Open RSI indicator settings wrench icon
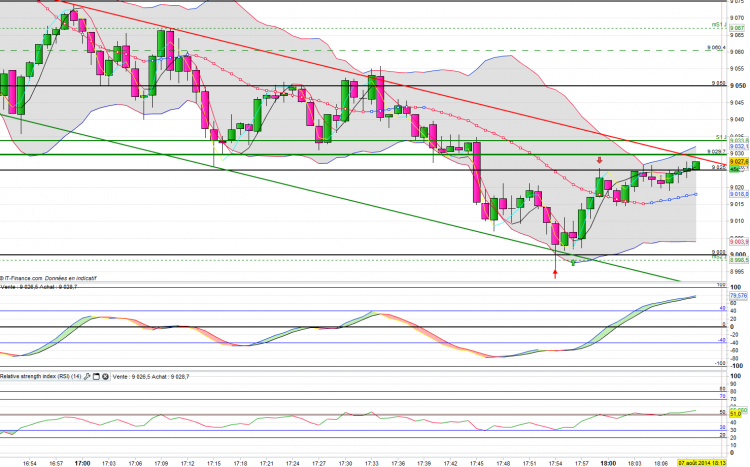 tap(87, 377)
